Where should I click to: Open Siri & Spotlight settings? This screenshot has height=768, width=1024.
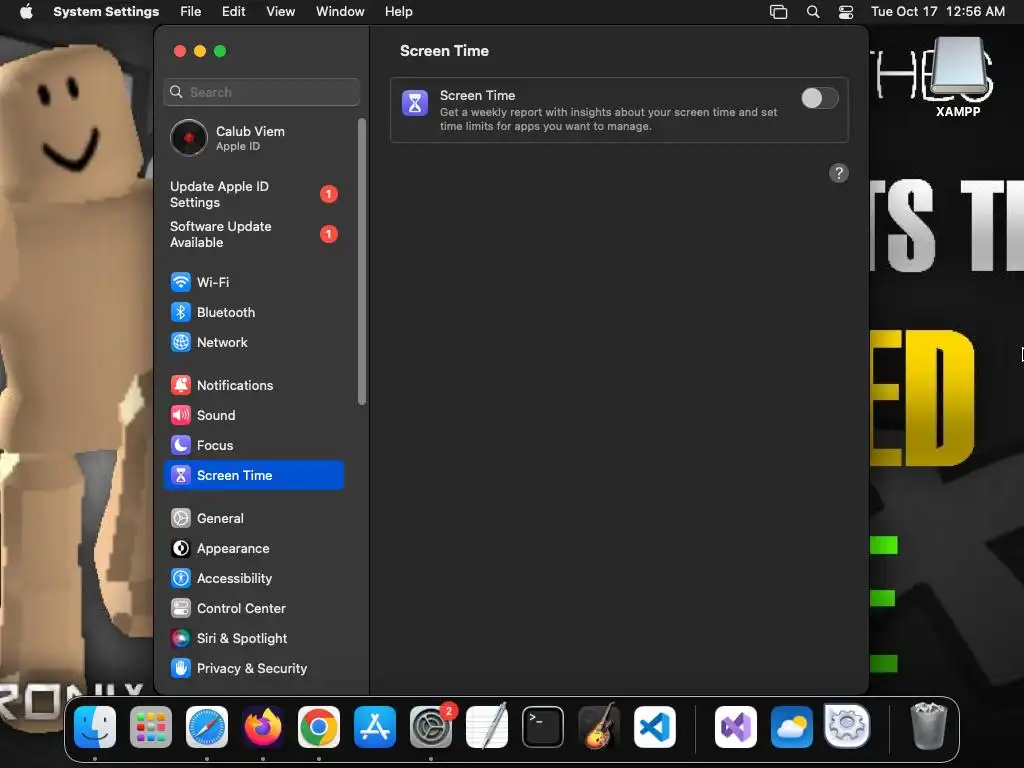tap(254, 639)
